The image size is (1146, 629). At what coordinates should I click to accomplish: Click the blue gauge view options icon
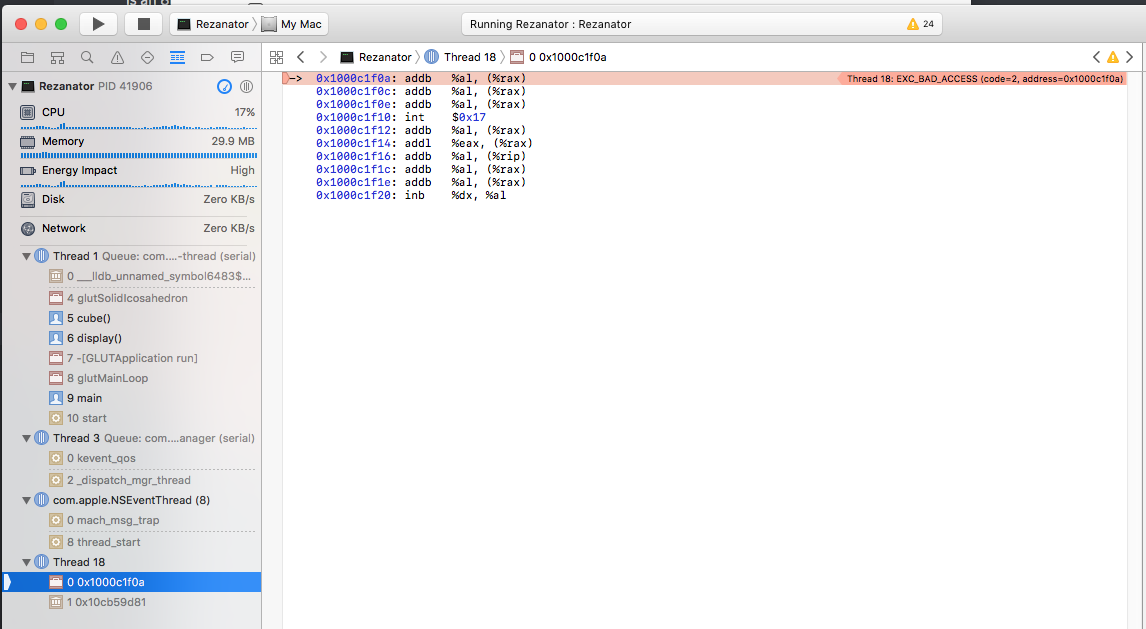[224, 86]
